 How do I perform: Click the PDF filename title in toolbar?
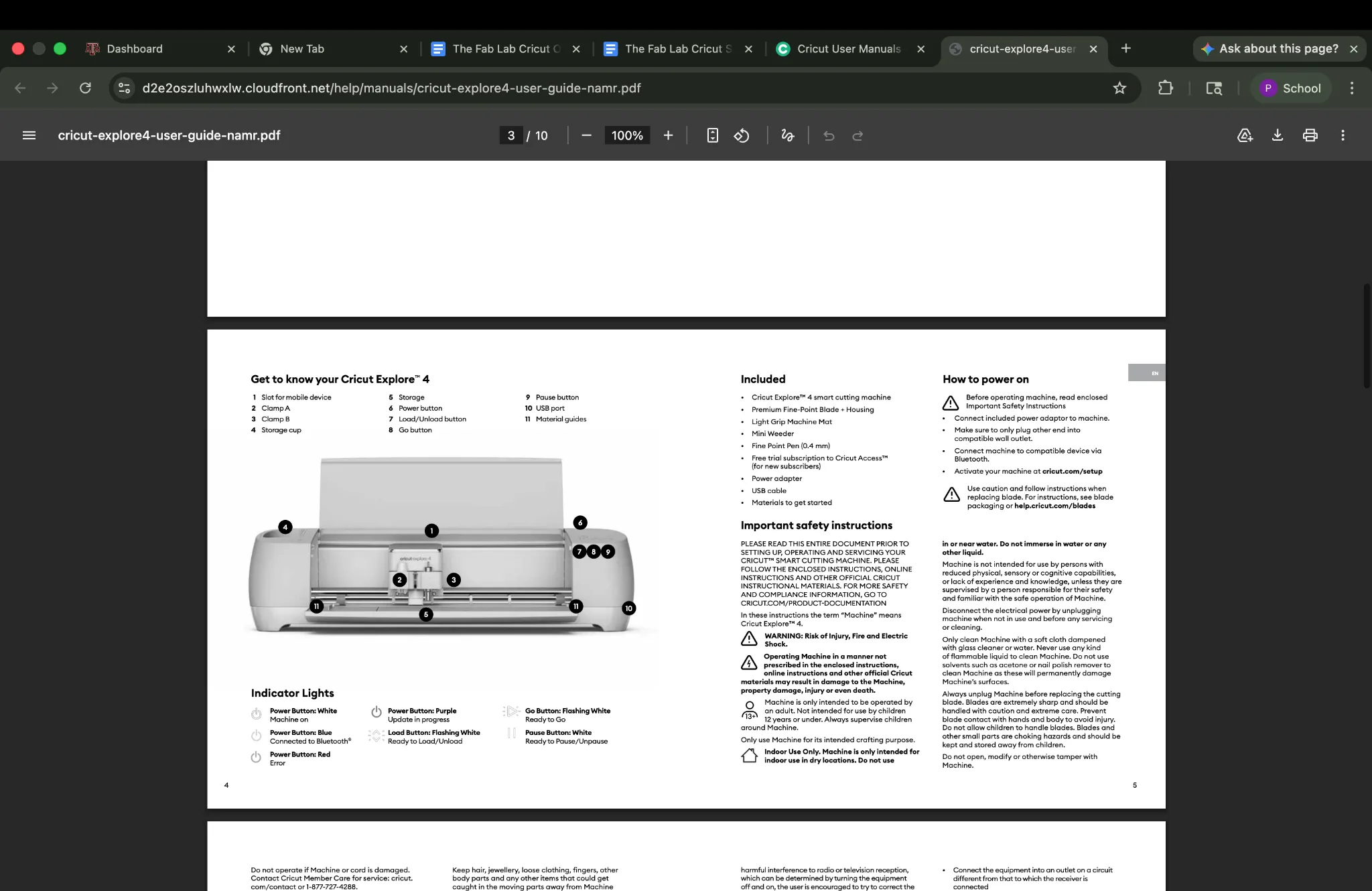(169, 135)
